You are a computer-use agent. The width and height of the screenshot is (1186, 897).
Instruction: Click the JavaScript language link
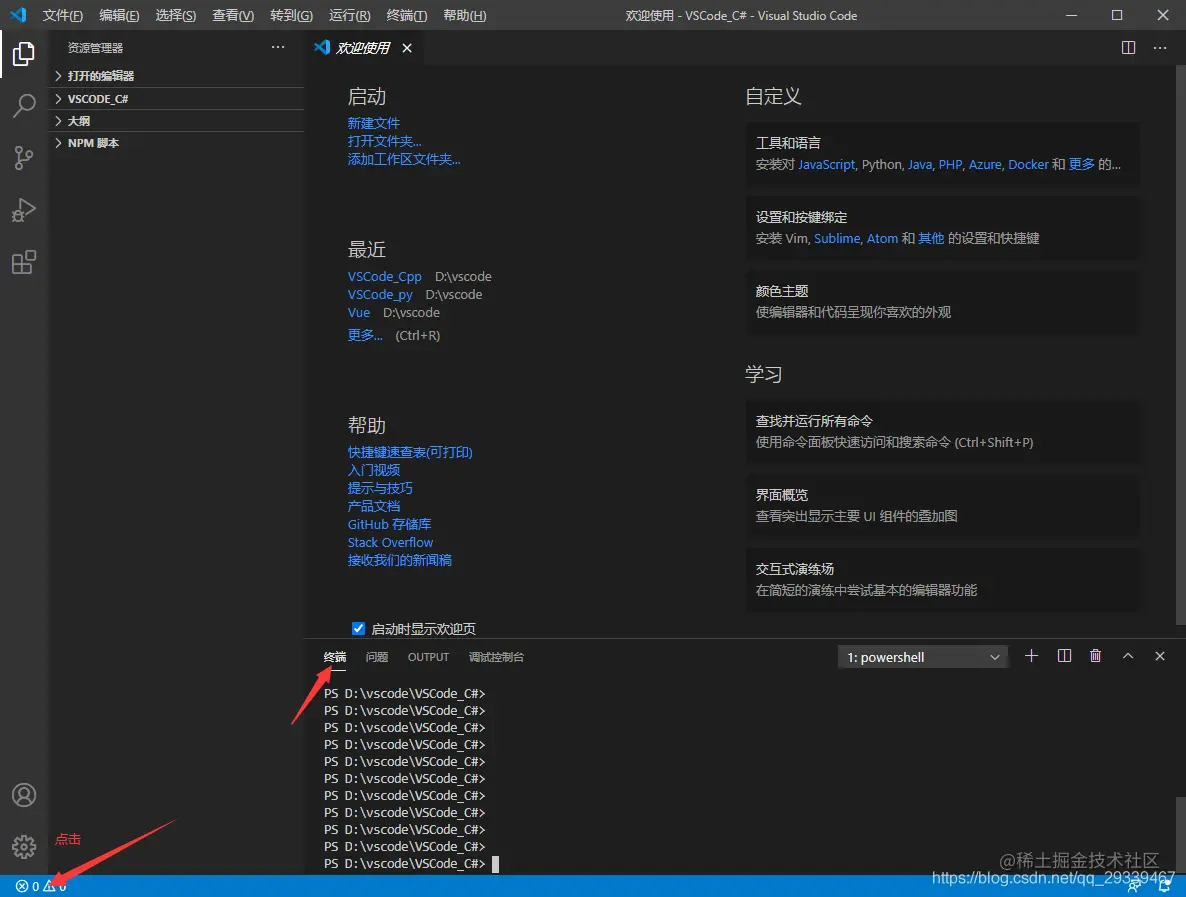[826, 165]
